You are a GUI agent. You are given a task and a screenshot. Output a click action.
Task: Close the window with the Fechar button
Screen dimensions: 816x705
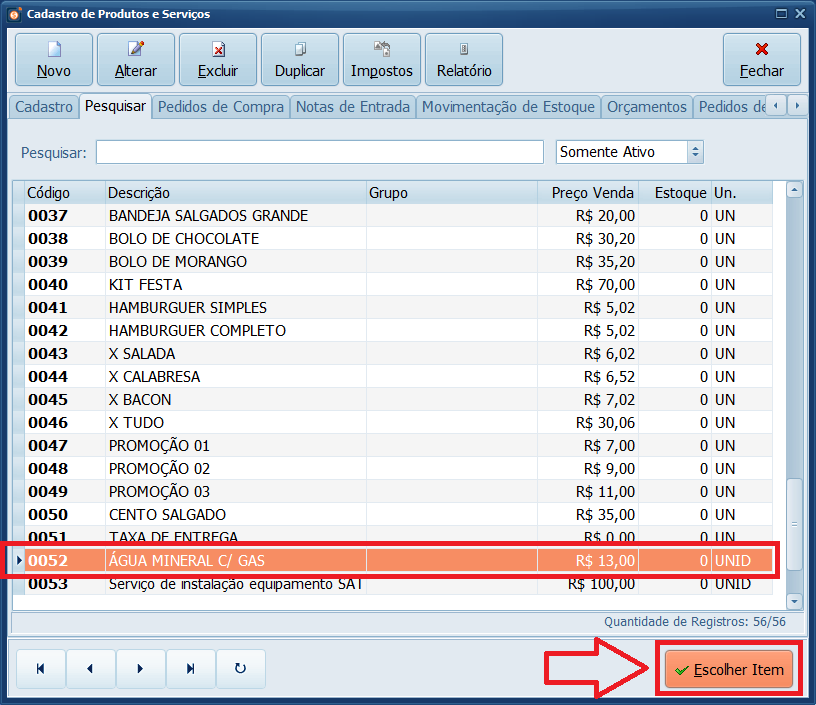click(x=762, y=59)
